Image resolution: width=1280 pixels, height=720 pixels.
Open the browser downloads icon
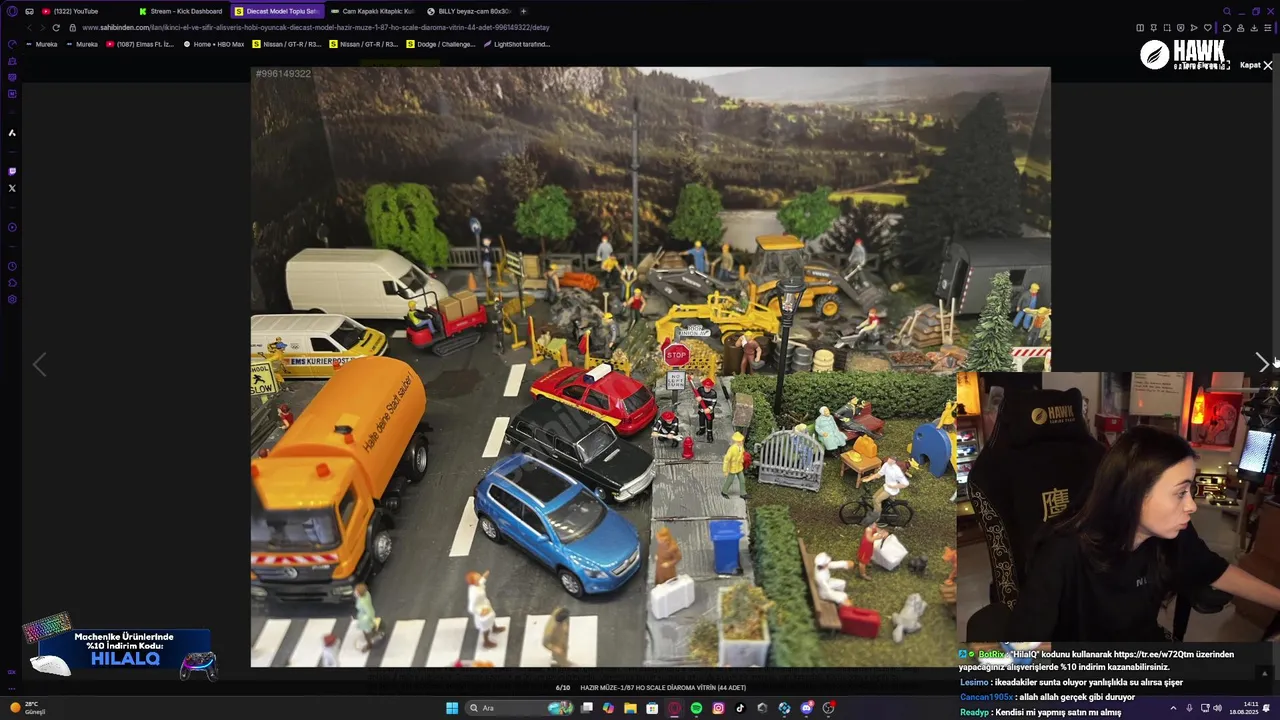1254,28
